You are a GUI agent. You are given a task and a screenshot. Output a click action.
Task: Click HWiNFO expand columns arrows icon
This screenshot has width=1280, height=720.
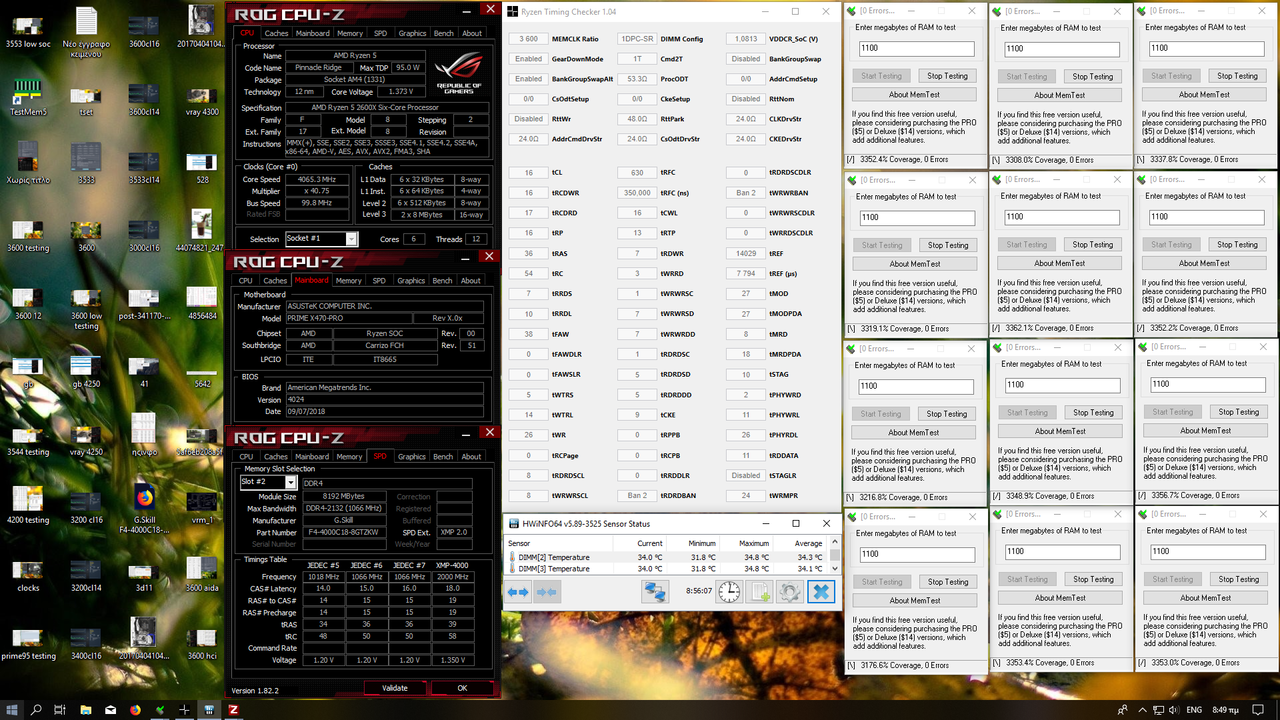point(518,592)
